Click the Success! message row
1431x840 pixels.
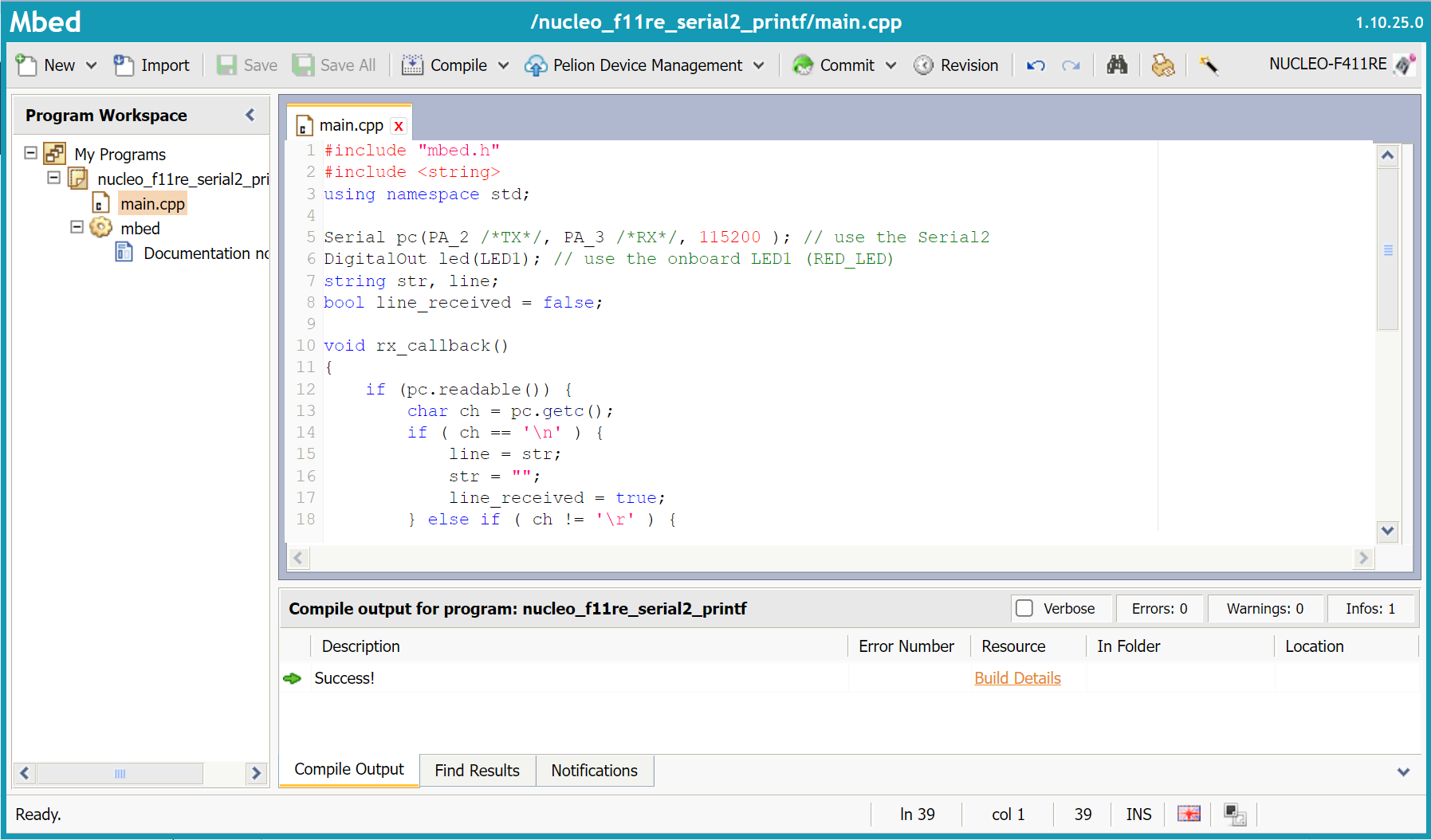coord(850,677)
